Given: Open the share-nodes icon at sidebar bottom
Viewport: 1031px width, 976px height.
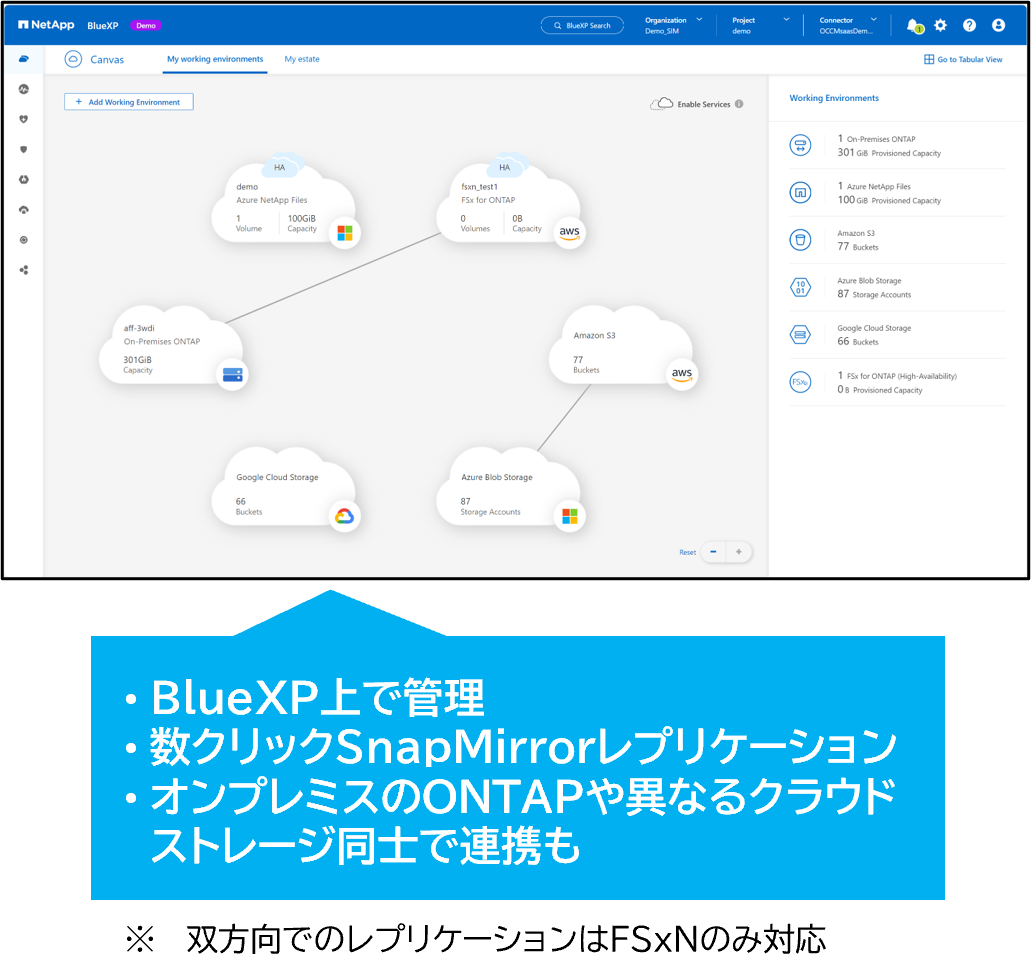Looking at the screenshot, I should (x=24, y=270).
